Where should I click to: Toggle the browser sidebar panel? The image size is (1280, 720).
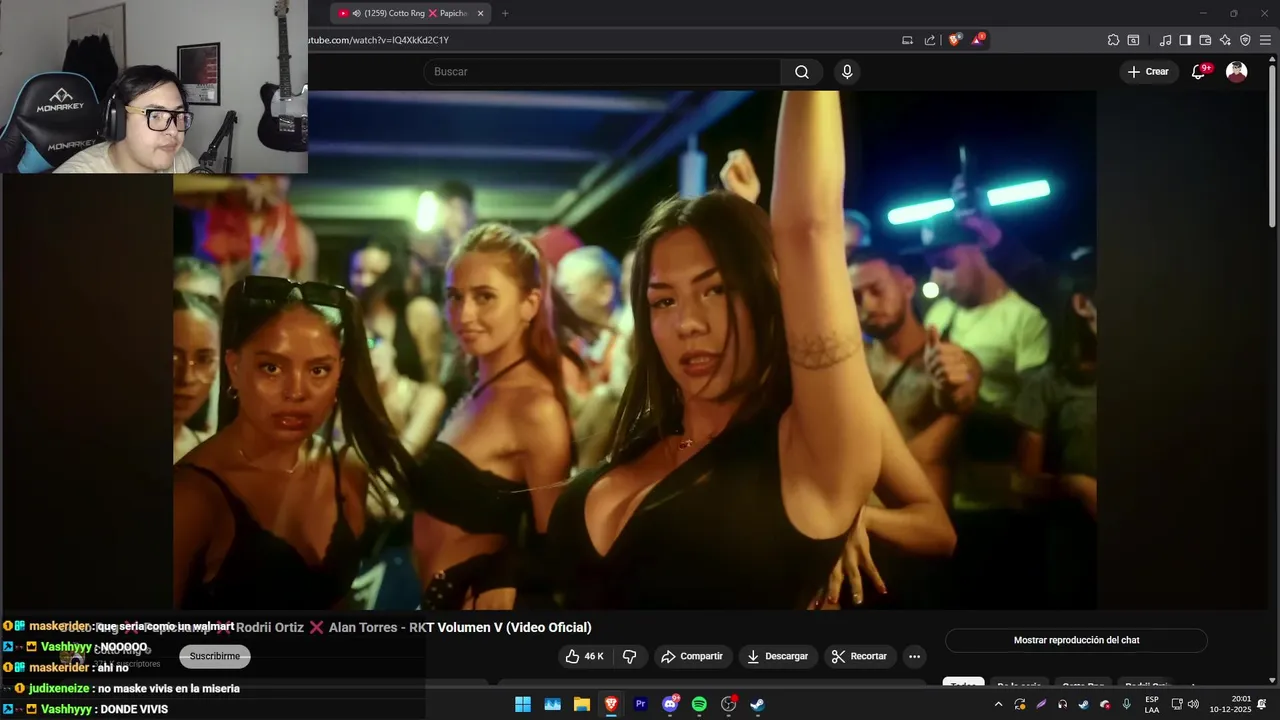[x=1185, y=40]
